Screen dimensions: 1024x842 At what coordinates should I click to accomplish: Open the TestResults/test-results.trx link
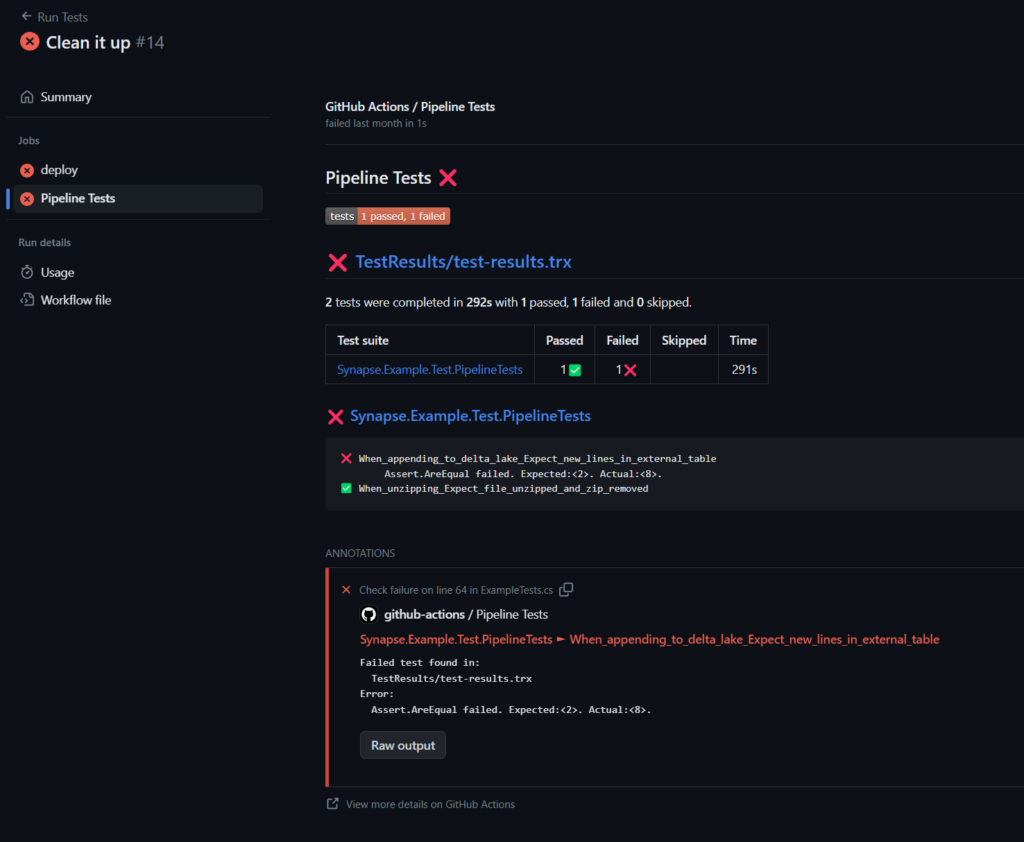463,262
